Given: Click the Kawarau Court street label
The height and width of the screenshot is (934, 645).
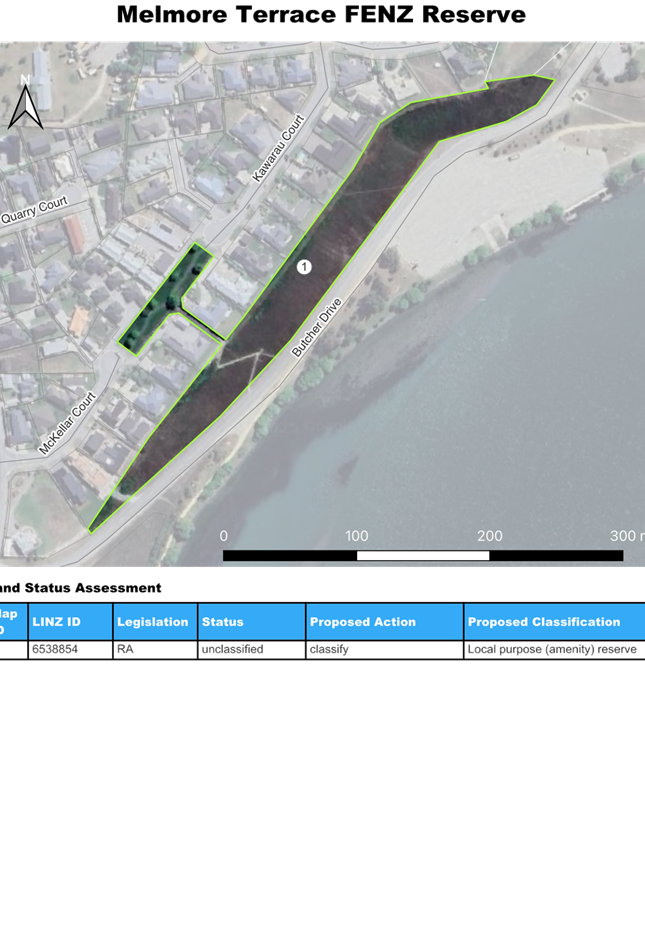Looking at the screenshot, I should click(278, 149).
